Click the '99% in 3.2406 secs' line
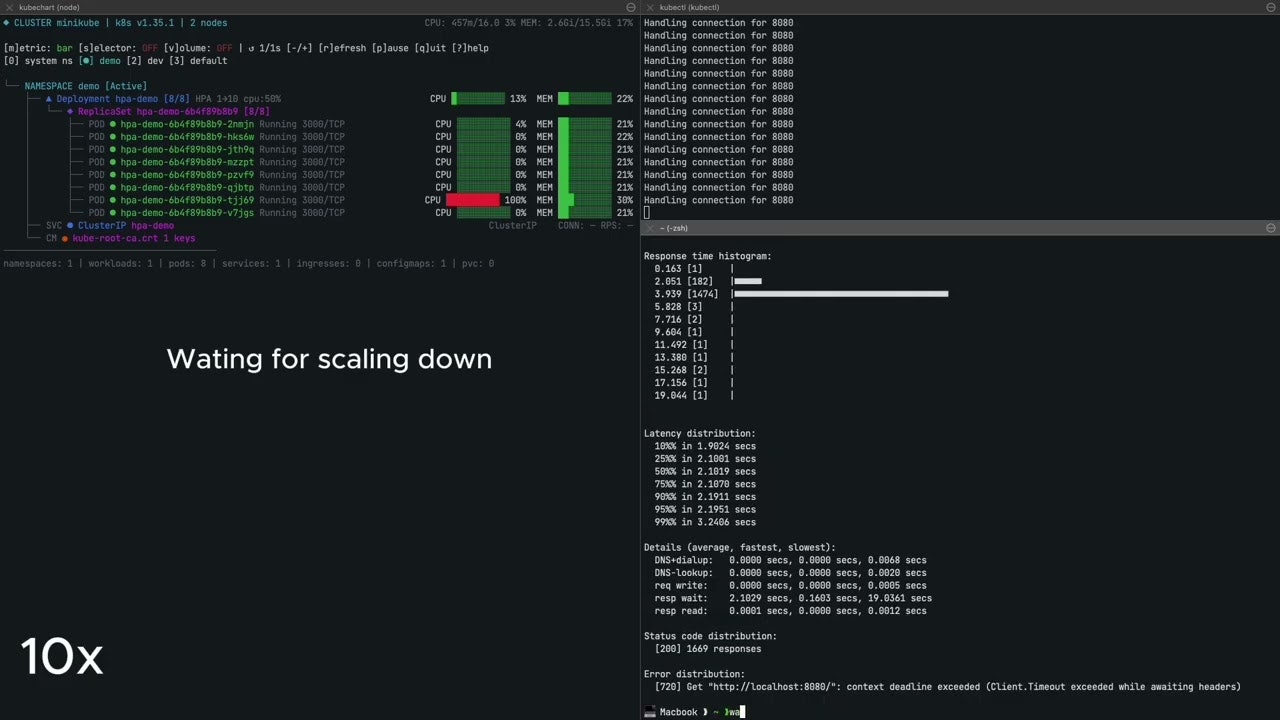 tap(705, 522)
